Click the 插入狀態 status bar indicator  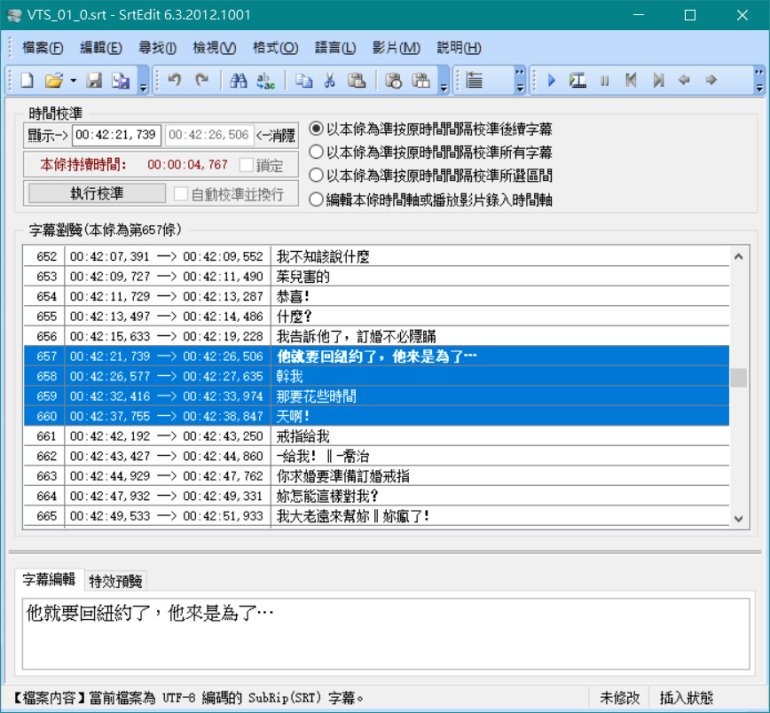coord(686,698)
